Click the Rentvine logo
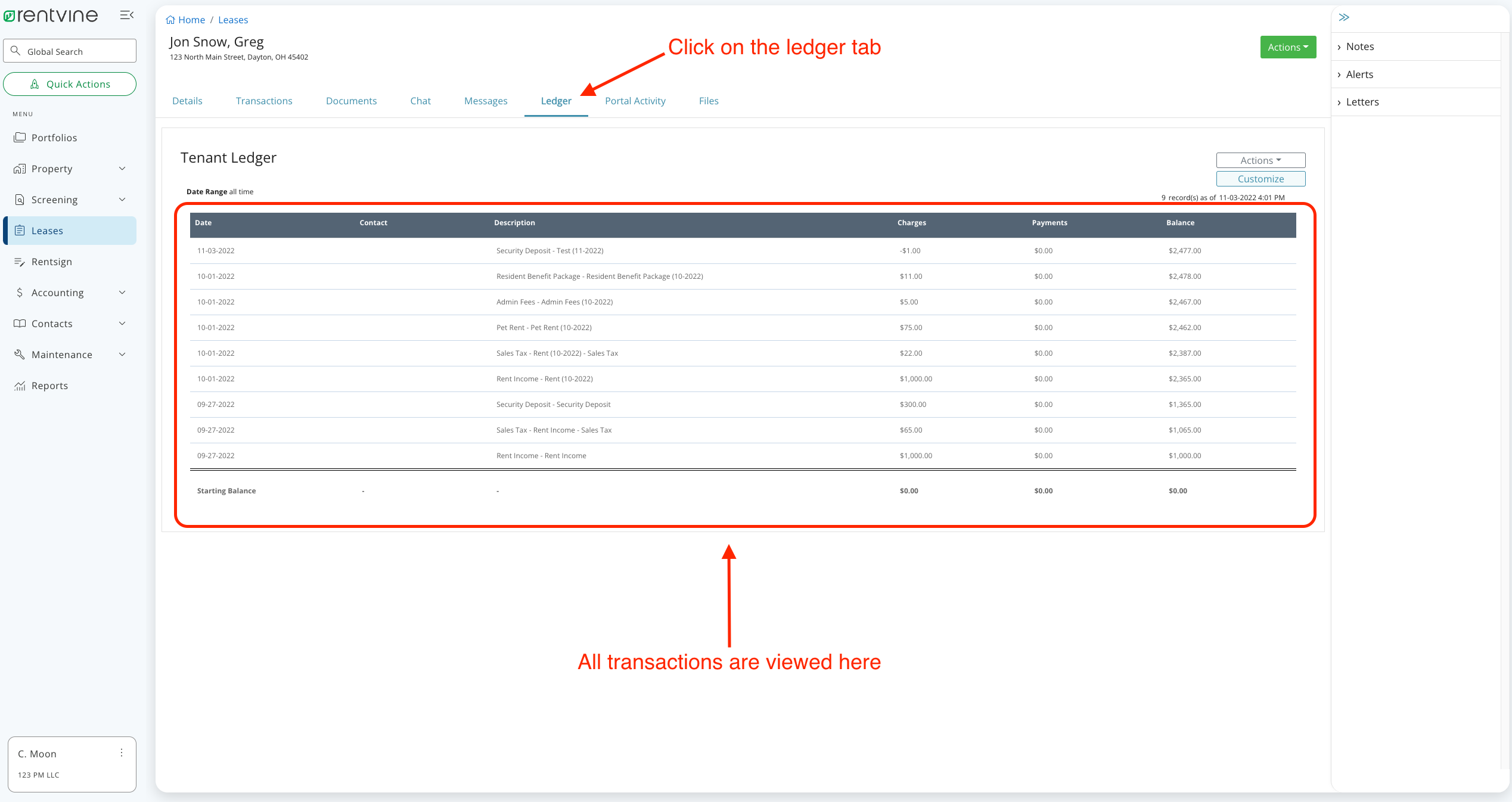This screenshot has width=1512, height=802. [x=51, y=15]
